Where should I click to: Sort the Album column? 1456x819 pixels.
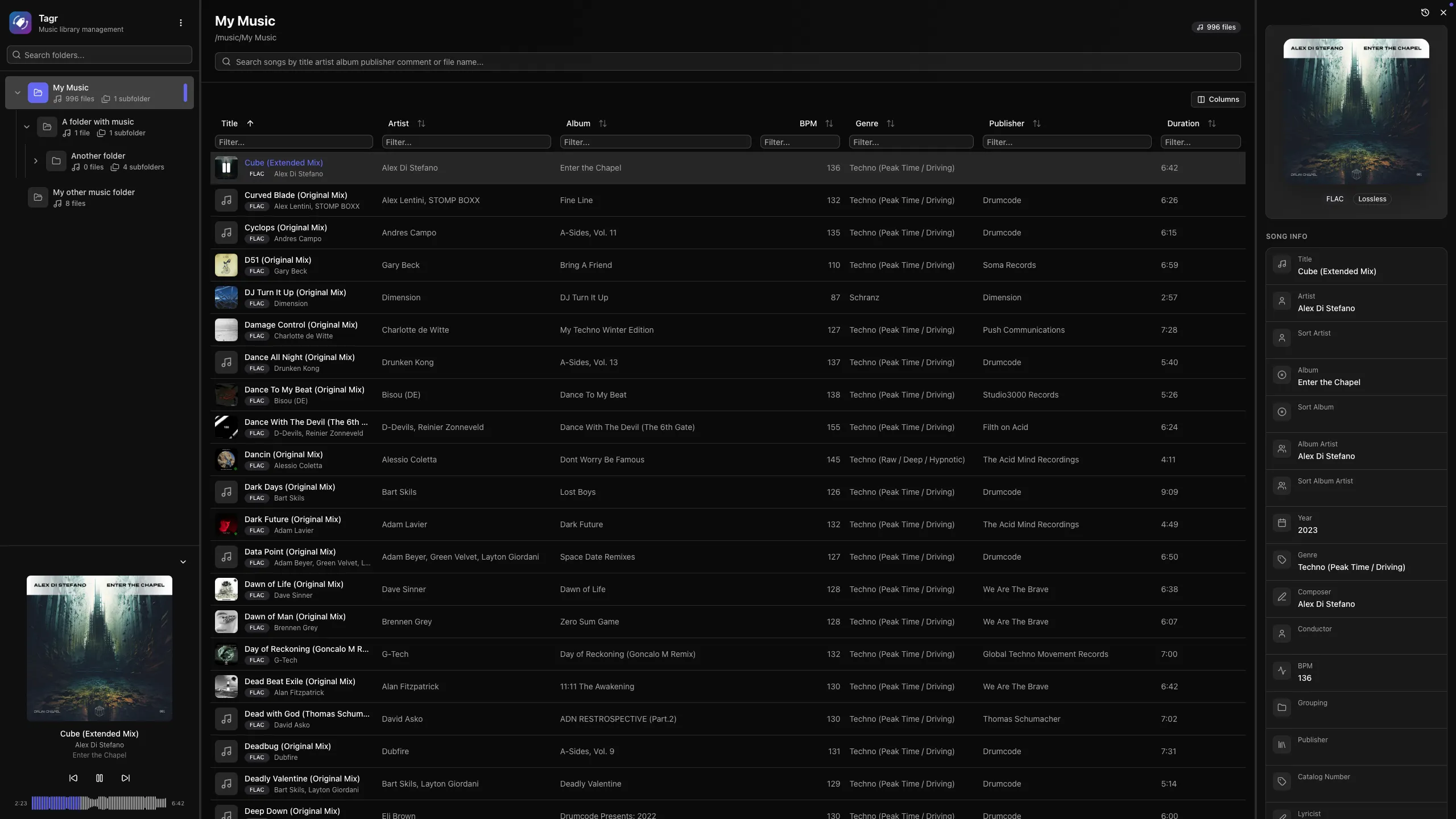tap(603, 123)
